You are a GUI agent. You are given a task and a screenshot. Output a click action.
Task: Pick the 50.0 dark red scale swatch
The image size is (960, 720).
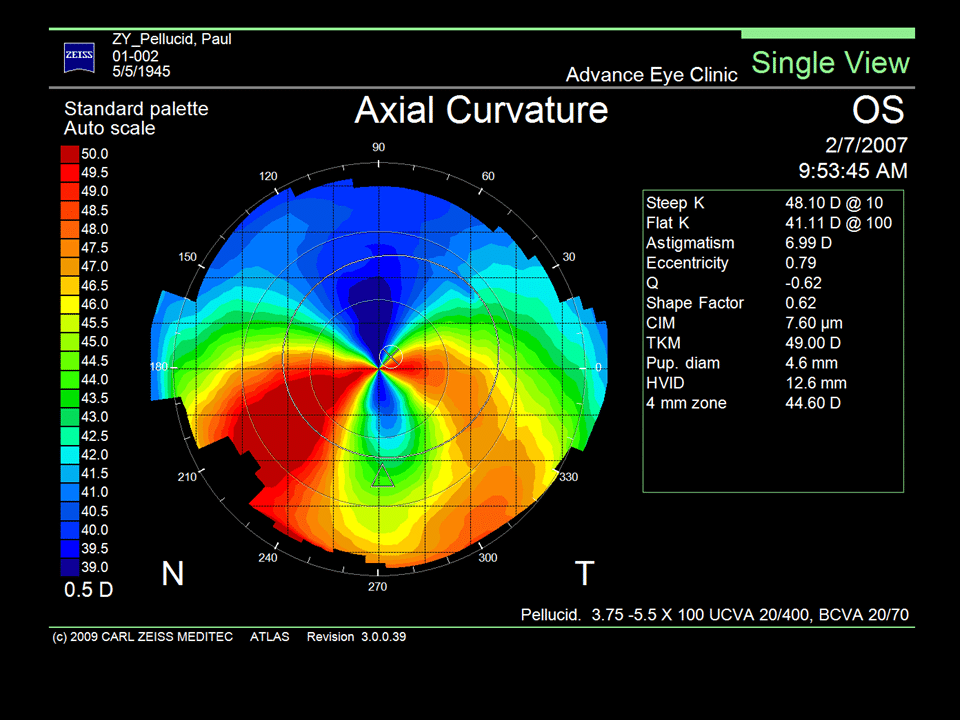pos(70,154)
